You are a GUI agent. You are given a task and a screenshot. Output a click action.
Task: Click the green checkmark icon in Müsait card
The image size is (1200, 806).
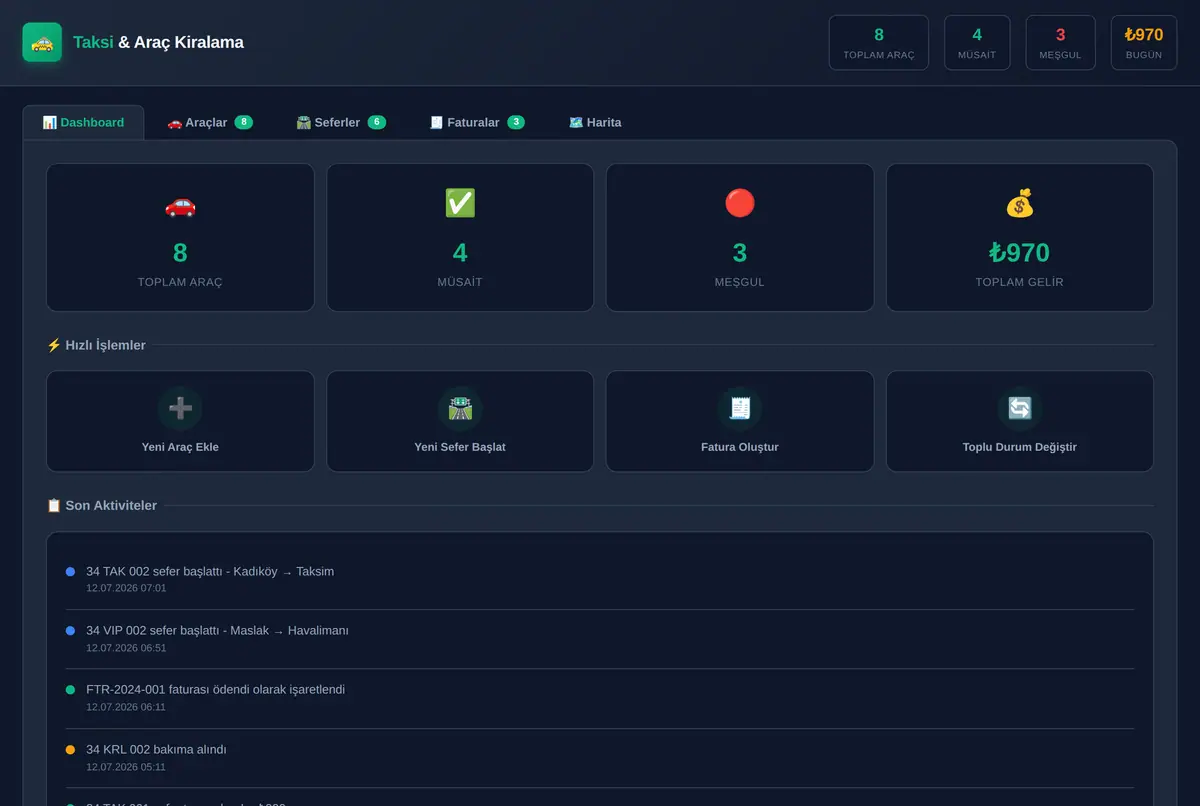click(x=460, y=203)
